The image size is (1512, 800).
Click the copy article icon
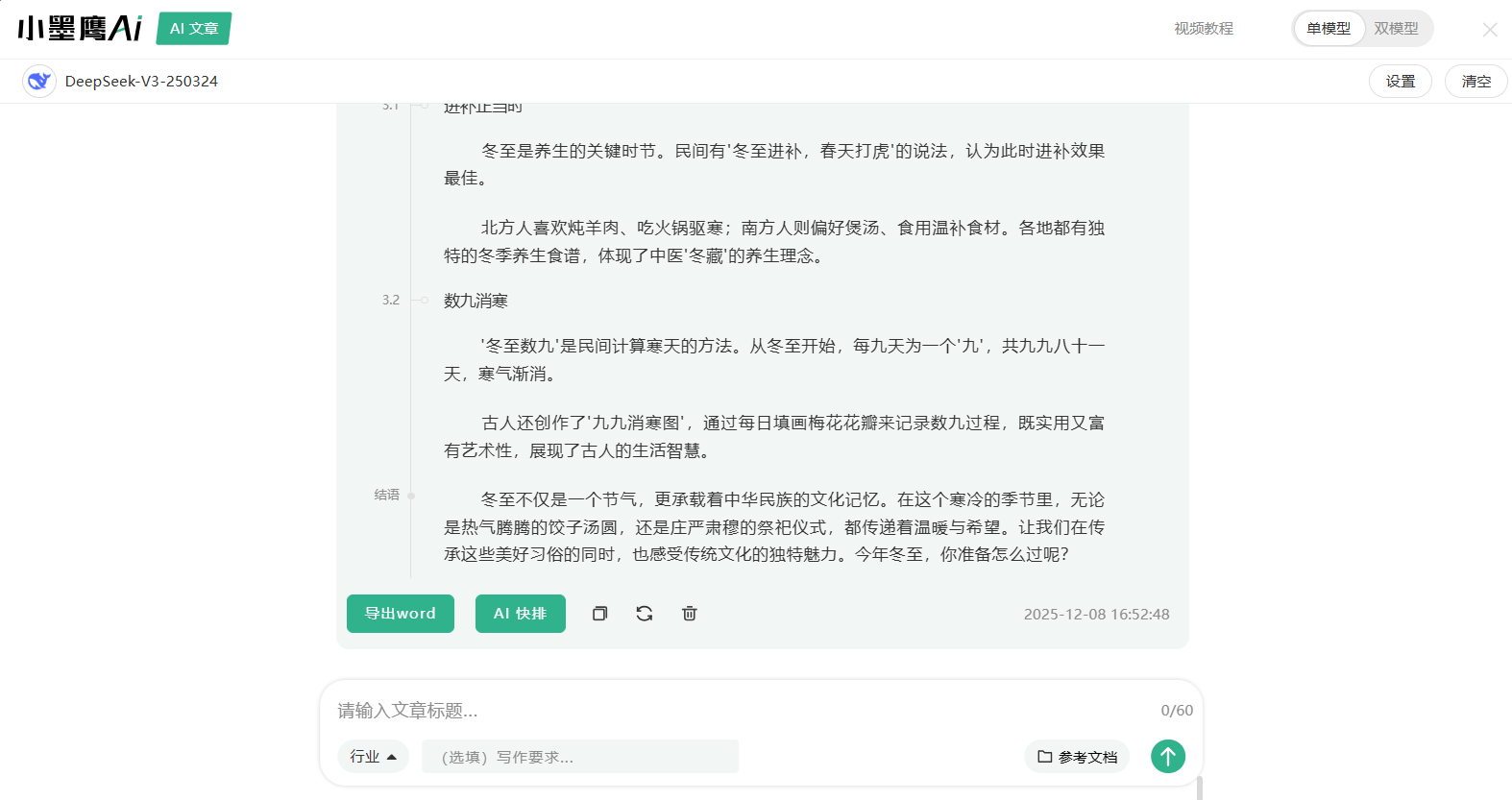599,614
